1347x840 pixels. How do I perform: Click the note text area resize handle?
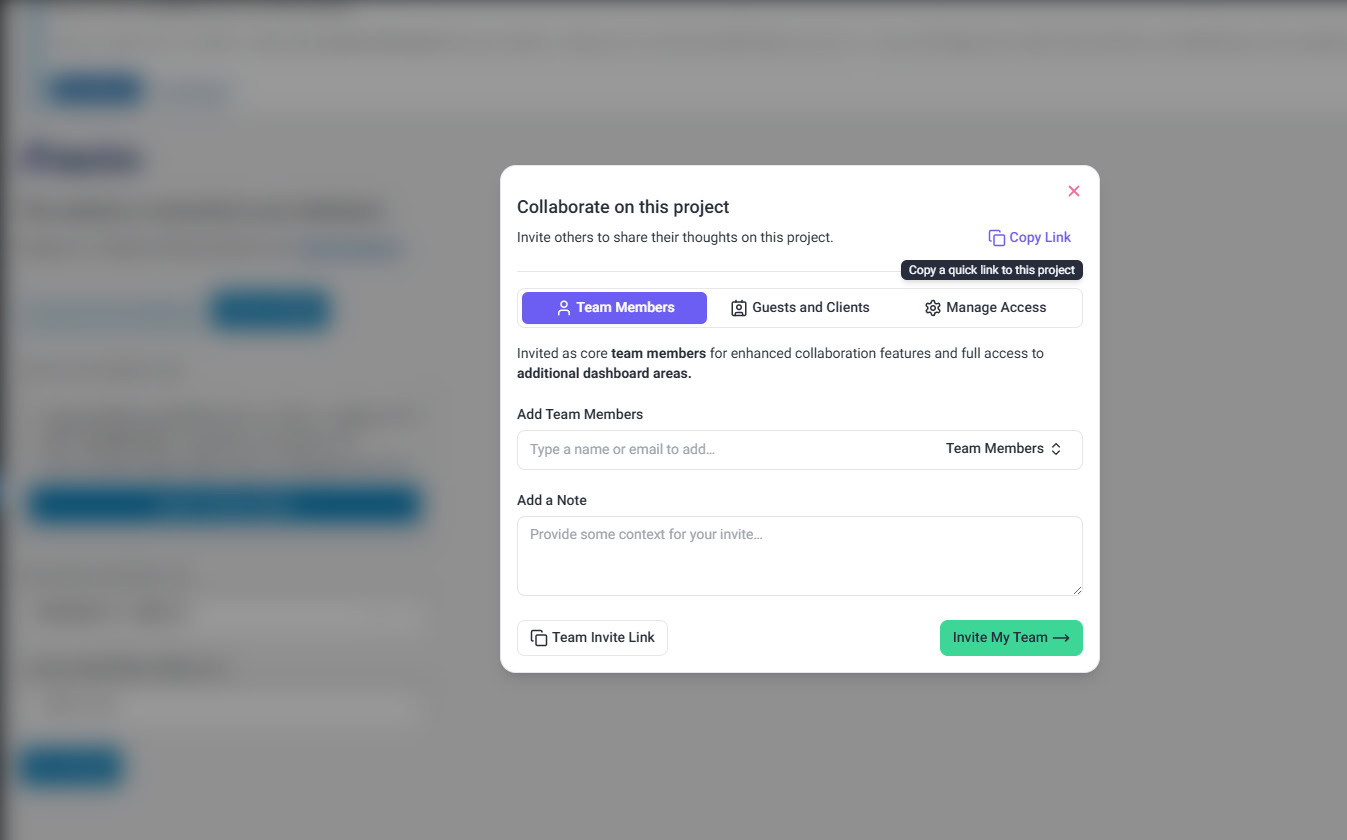1077,590
